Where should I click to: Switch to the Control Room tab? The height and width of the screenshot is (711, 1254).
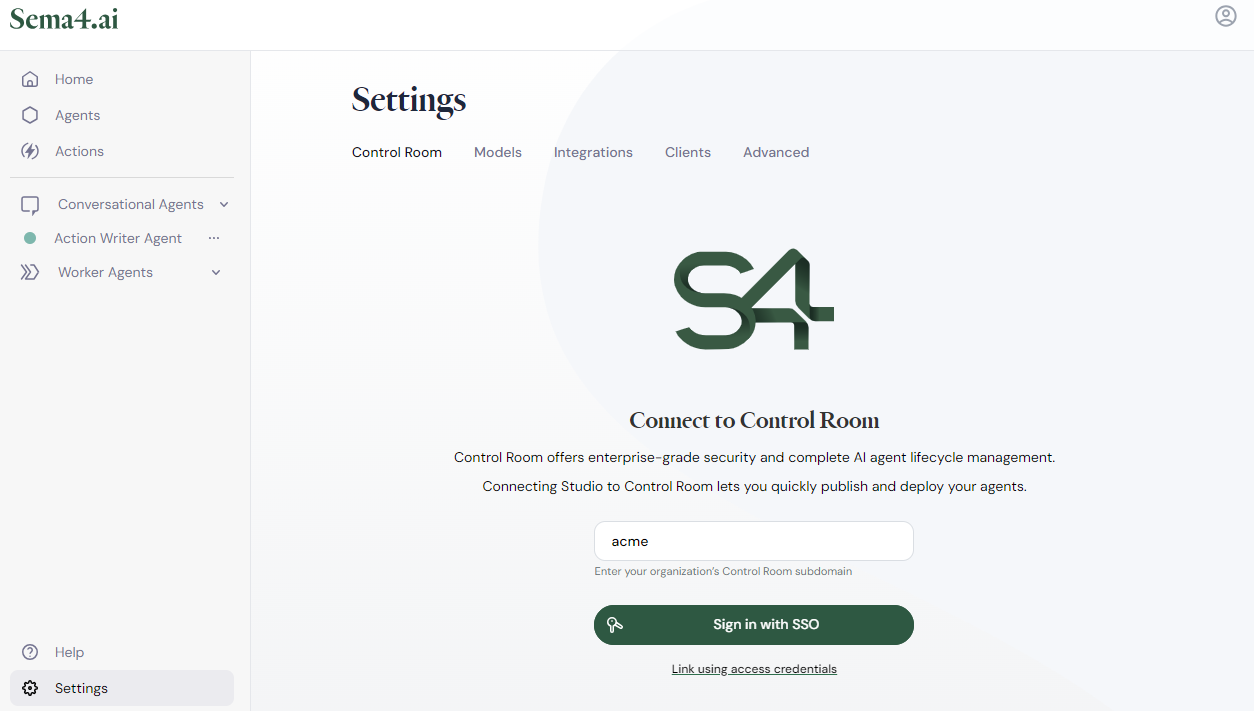click(x=397, y=152)
